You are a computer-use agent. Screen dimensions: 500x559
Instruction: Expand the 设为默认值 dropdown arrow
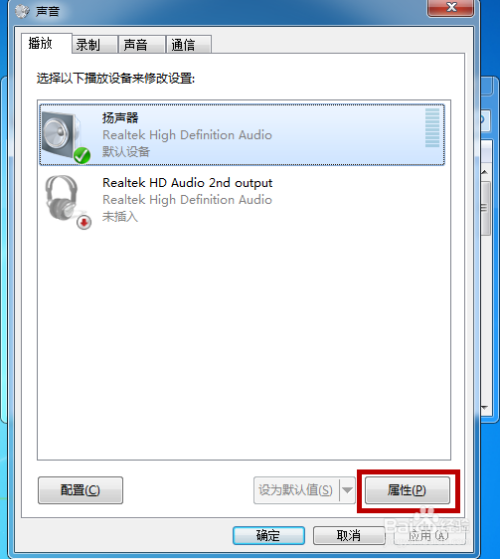coord(347,490)
